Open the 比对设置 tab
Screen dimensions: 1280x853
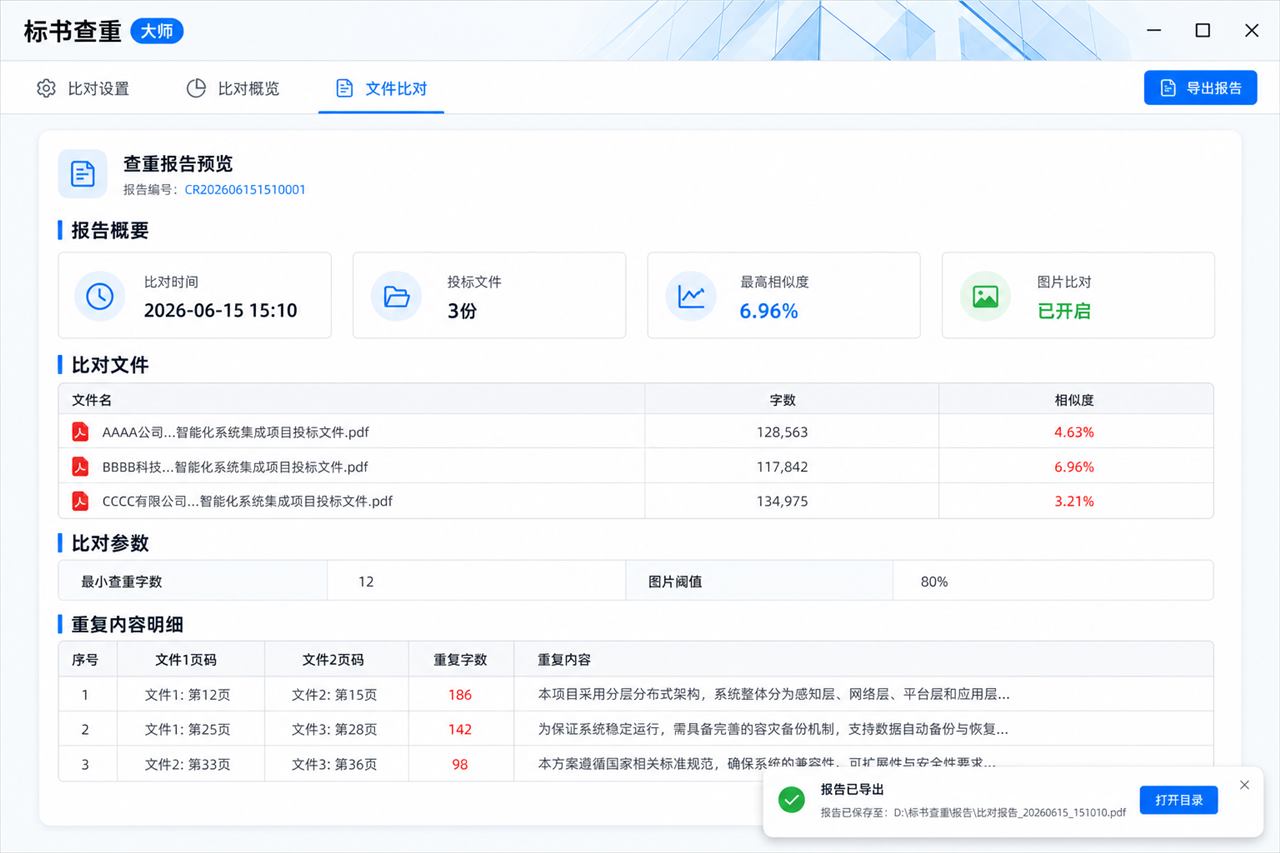(x=83, y=88)
